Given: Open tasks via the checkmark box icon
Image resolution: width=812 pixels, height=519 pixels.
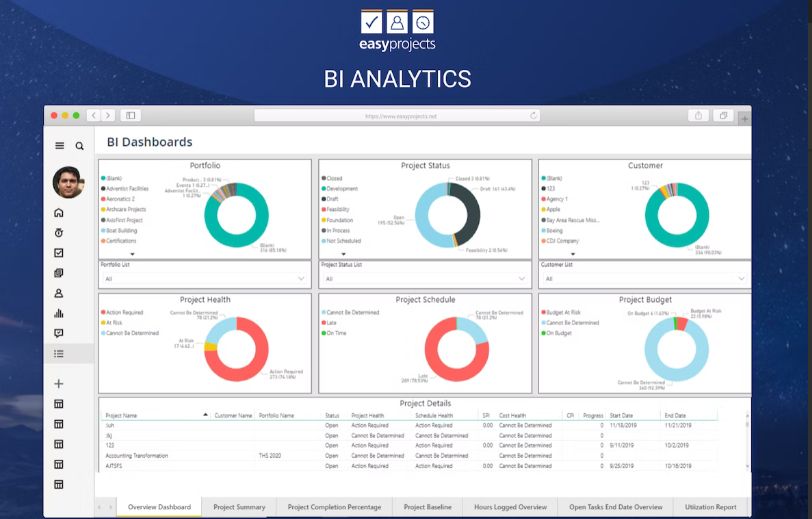Looking at the screenshot, I should pos(59,253).
